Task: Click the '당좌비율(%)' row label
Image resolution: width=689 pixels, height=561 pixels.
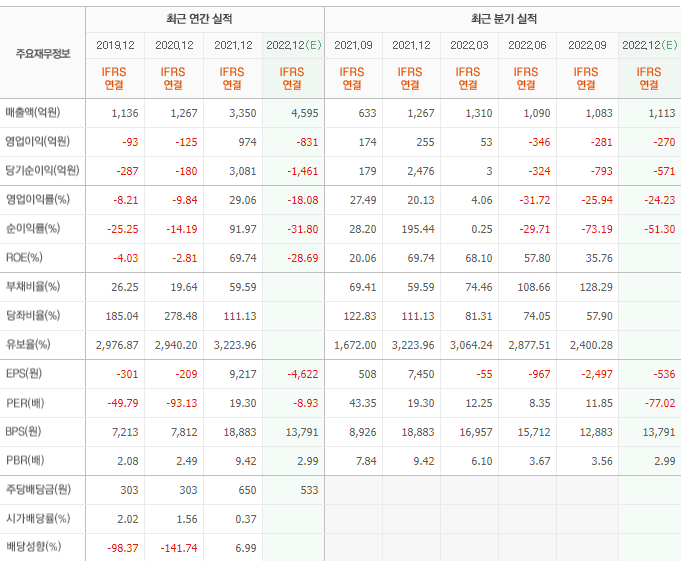Action: point(33,315)
